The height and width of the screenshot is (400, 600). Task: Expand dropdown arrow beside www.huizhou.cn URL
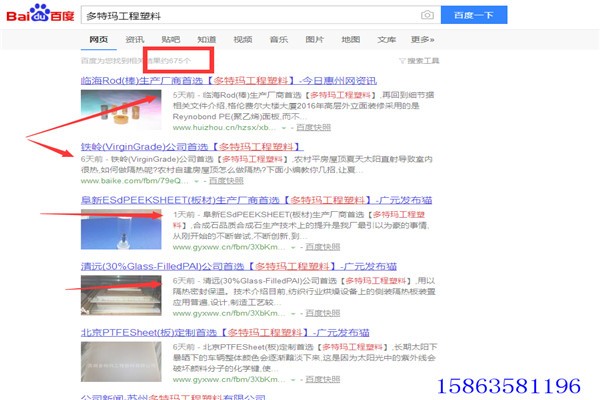(x=284, y=128)
